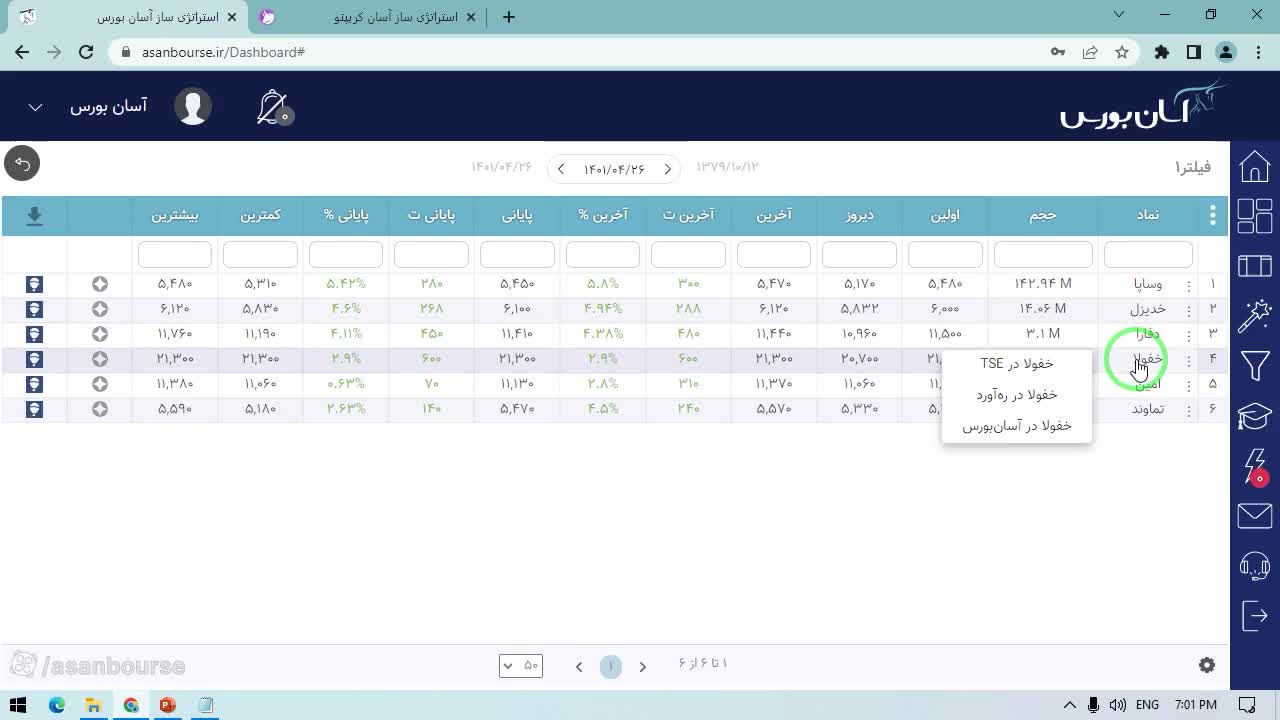Select خفولا در ره‌آورد menu entry
This screenshot has height=720, width=1280.
point(1016,394)
